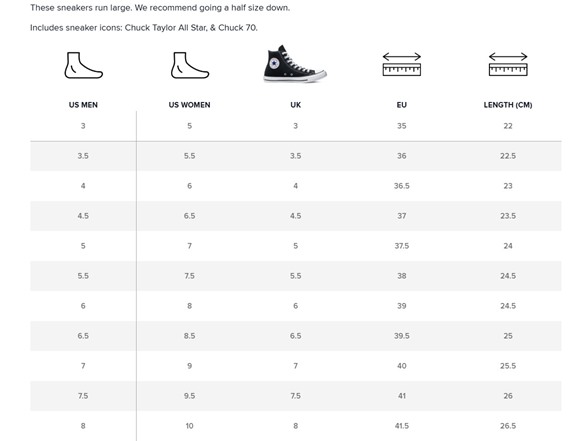The image size is (588, 441).
Task: Click EU size 37.5 cell
Action: (402, 246)
